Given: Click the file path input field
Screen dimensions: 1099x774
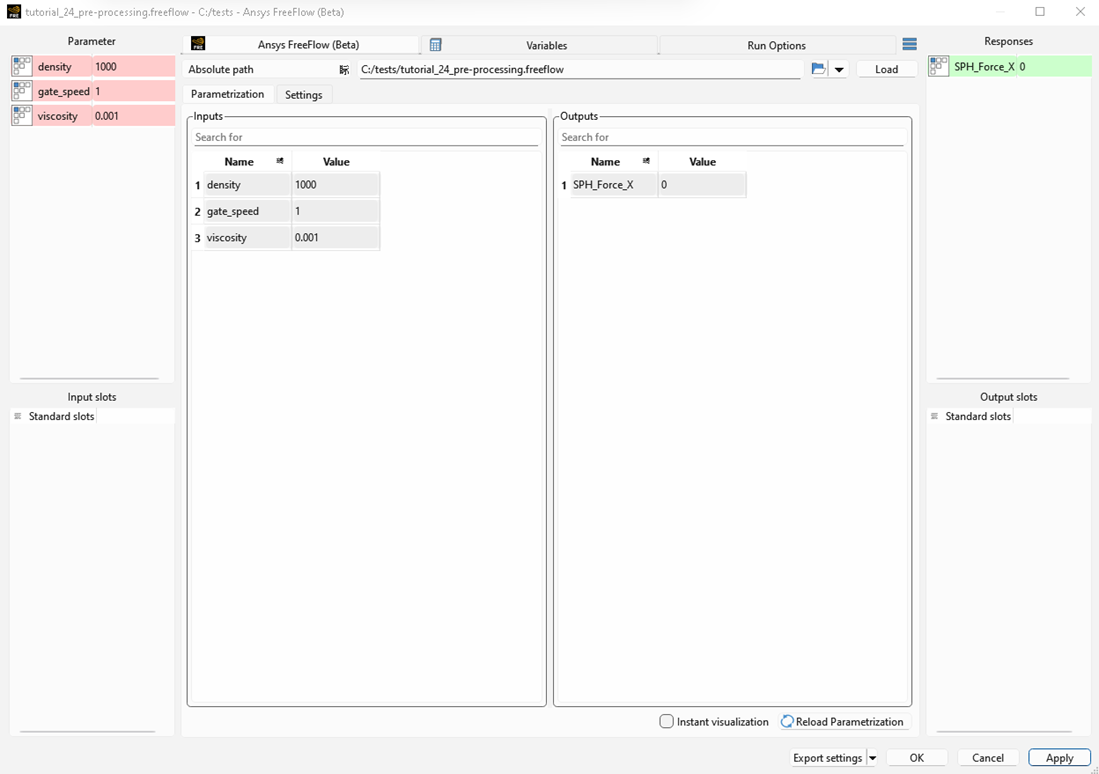Looking at the screenshot, I should [580, 69].
